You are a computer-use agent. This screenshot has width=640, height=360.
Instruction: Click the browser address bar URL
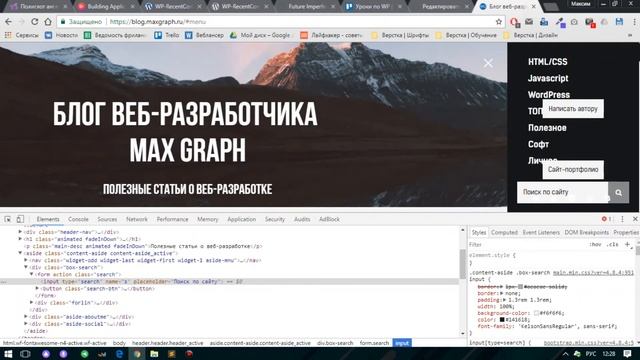pos(158,22)
